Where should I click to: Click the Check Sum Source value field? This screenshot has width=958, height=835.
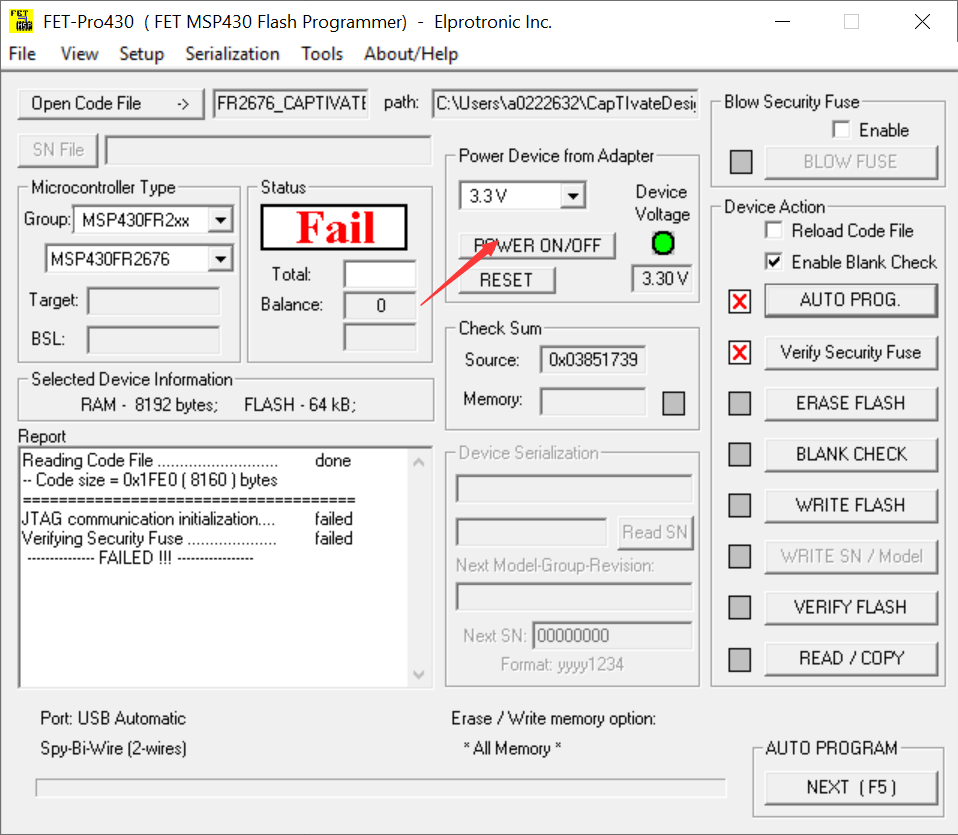pos(593,360)
